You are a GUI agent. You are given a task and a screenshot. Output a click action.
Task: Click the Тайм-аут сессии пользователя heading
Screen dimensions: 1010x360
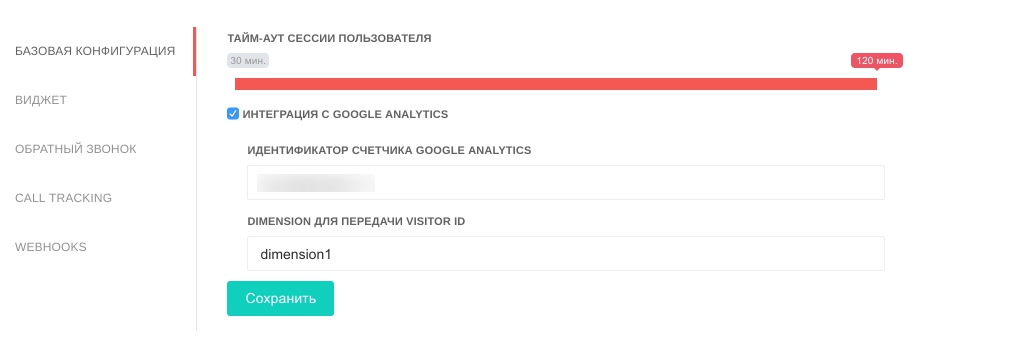tap(329, 38)
